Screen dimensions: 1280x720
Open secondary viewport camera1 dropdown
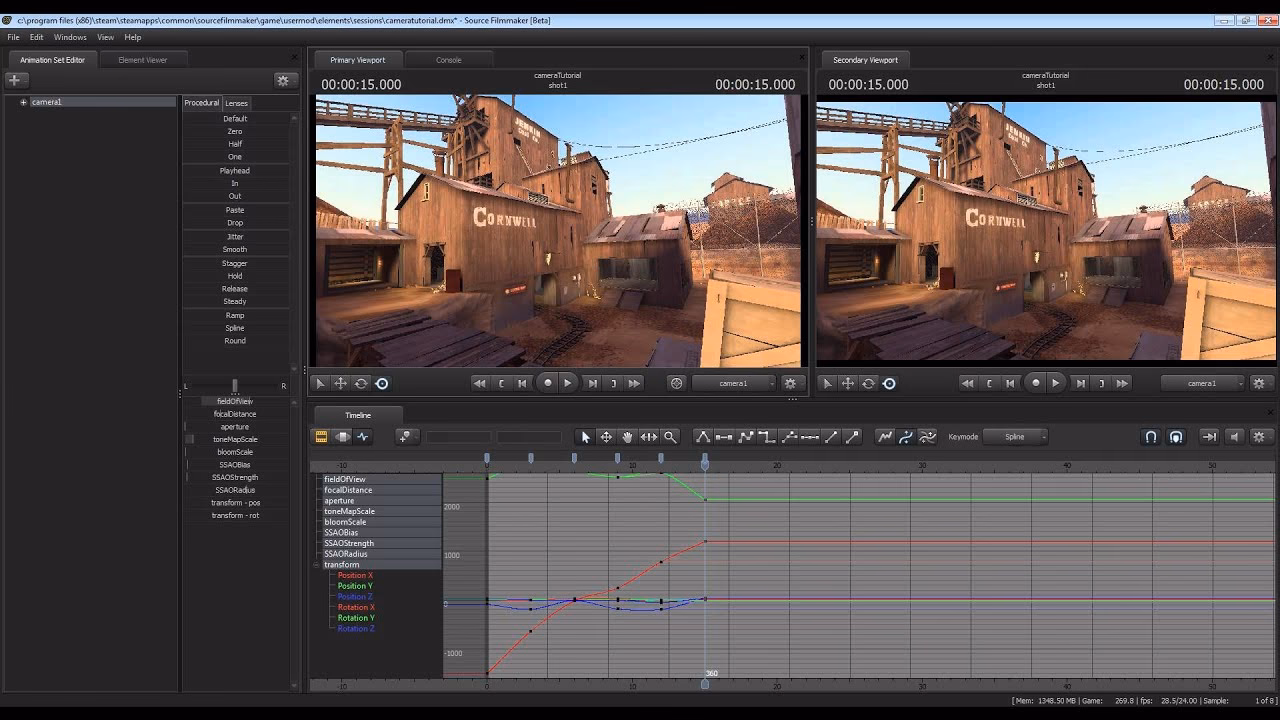point(1203,383)
